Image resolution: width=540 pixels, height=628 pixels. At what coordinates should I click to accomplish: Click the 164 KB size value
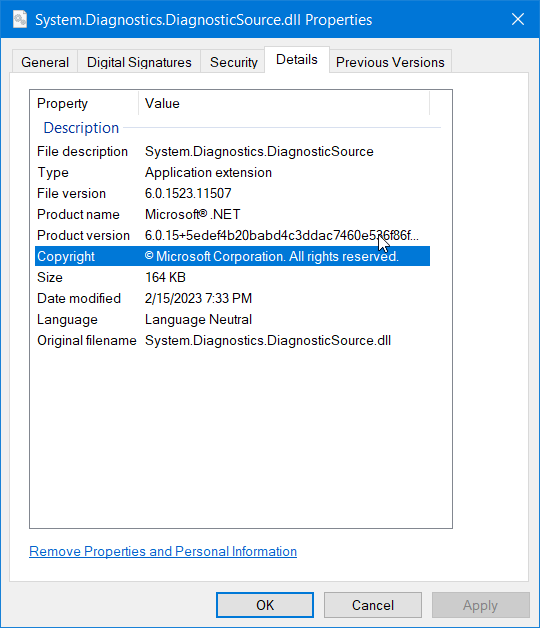[165, 278]
